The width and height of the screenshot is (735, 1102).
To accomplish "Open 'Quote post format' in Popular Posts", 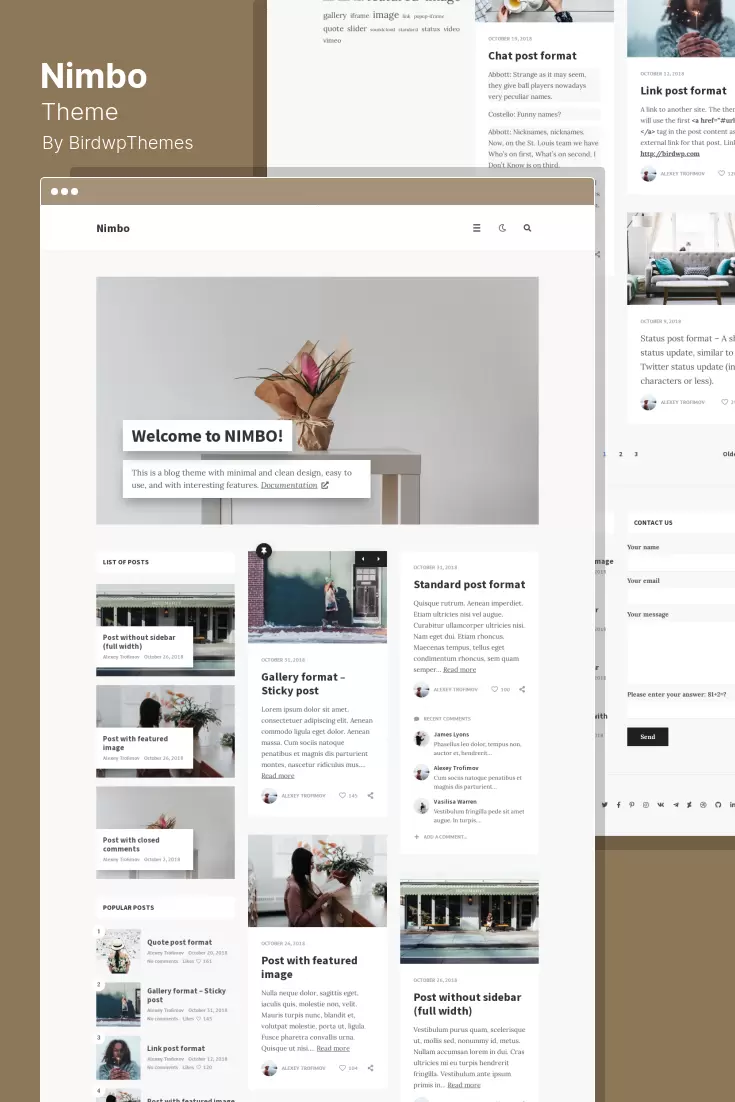I will (x=179, y=942).
